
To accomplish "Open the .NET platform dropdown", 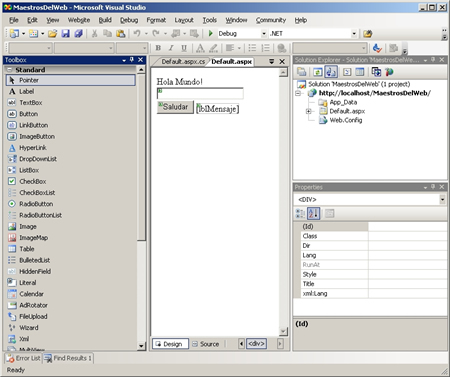I will pyautogui.click(x=354, y=34).
